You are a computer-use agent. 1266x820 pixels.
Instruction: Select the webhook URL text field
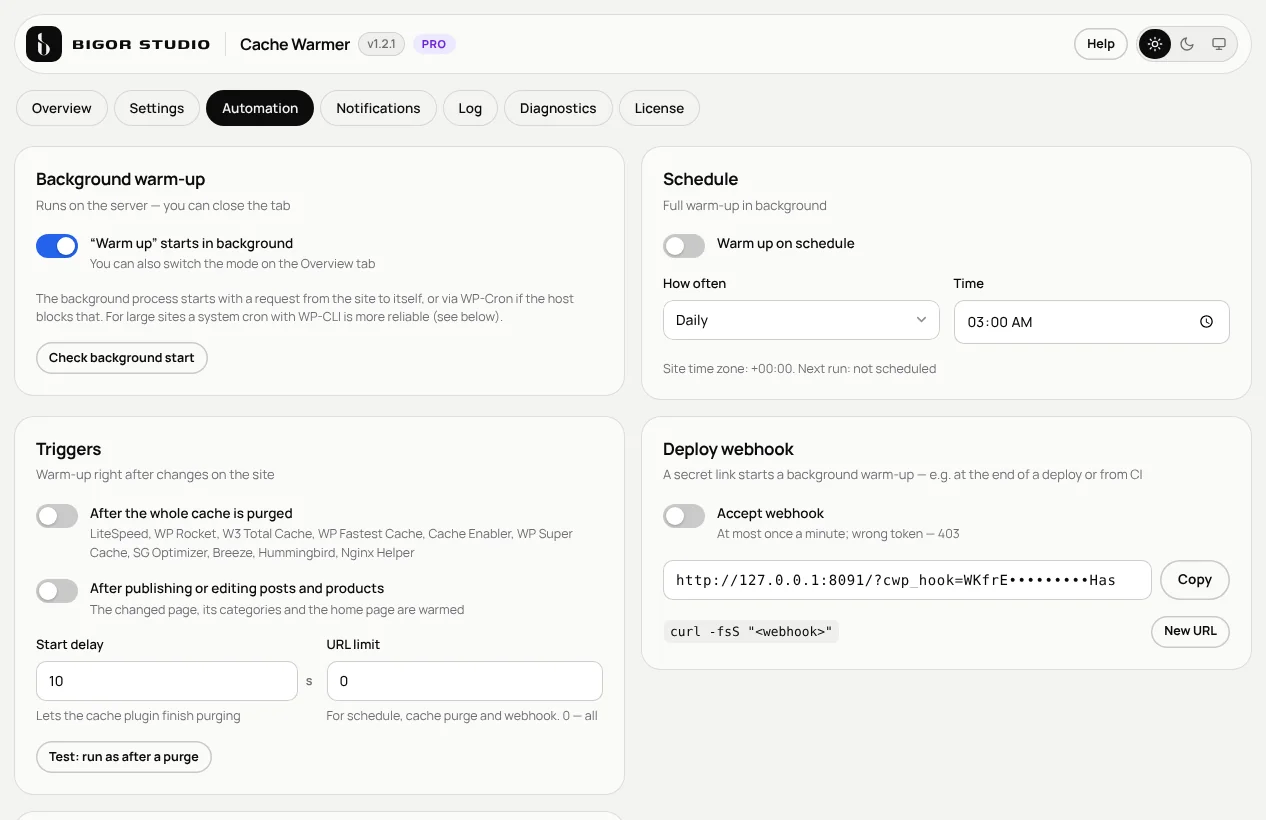click(907, 580)
